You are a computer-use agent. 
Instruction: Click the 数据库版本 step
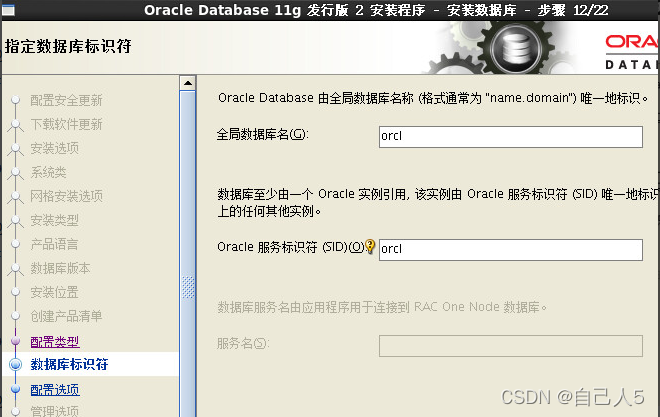(x=60, y=268)
